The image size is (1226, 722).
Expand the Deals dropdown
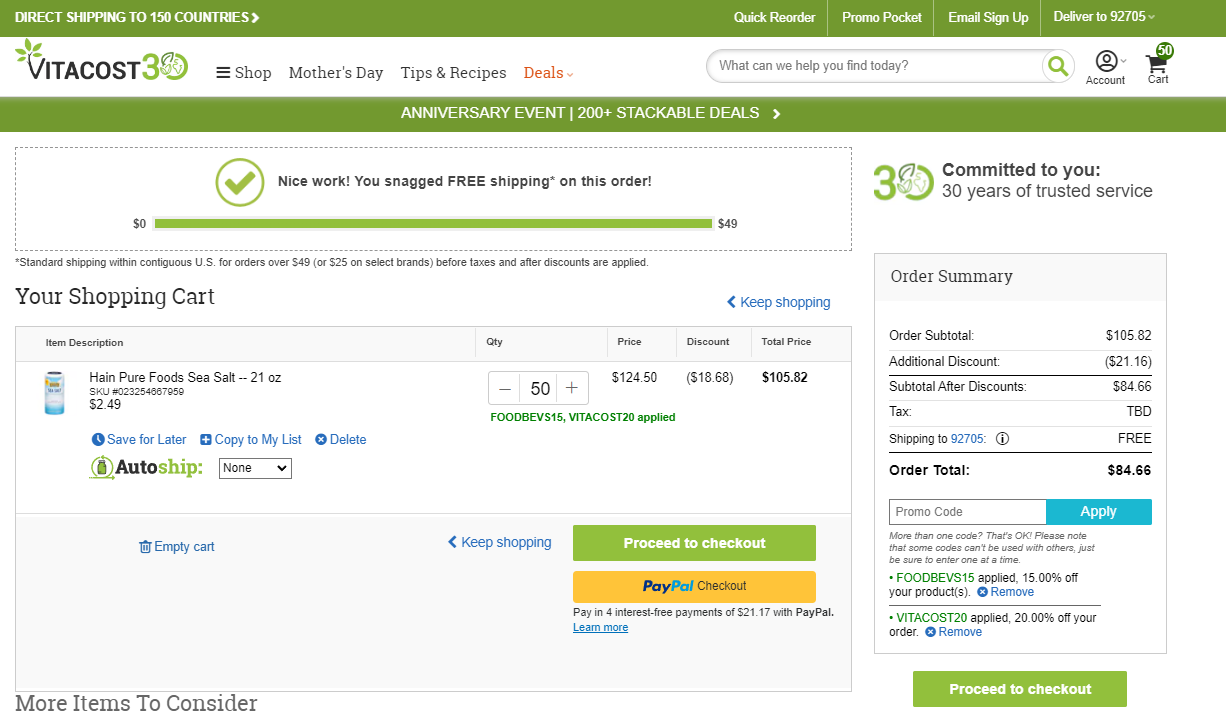[x=548, y=73]
